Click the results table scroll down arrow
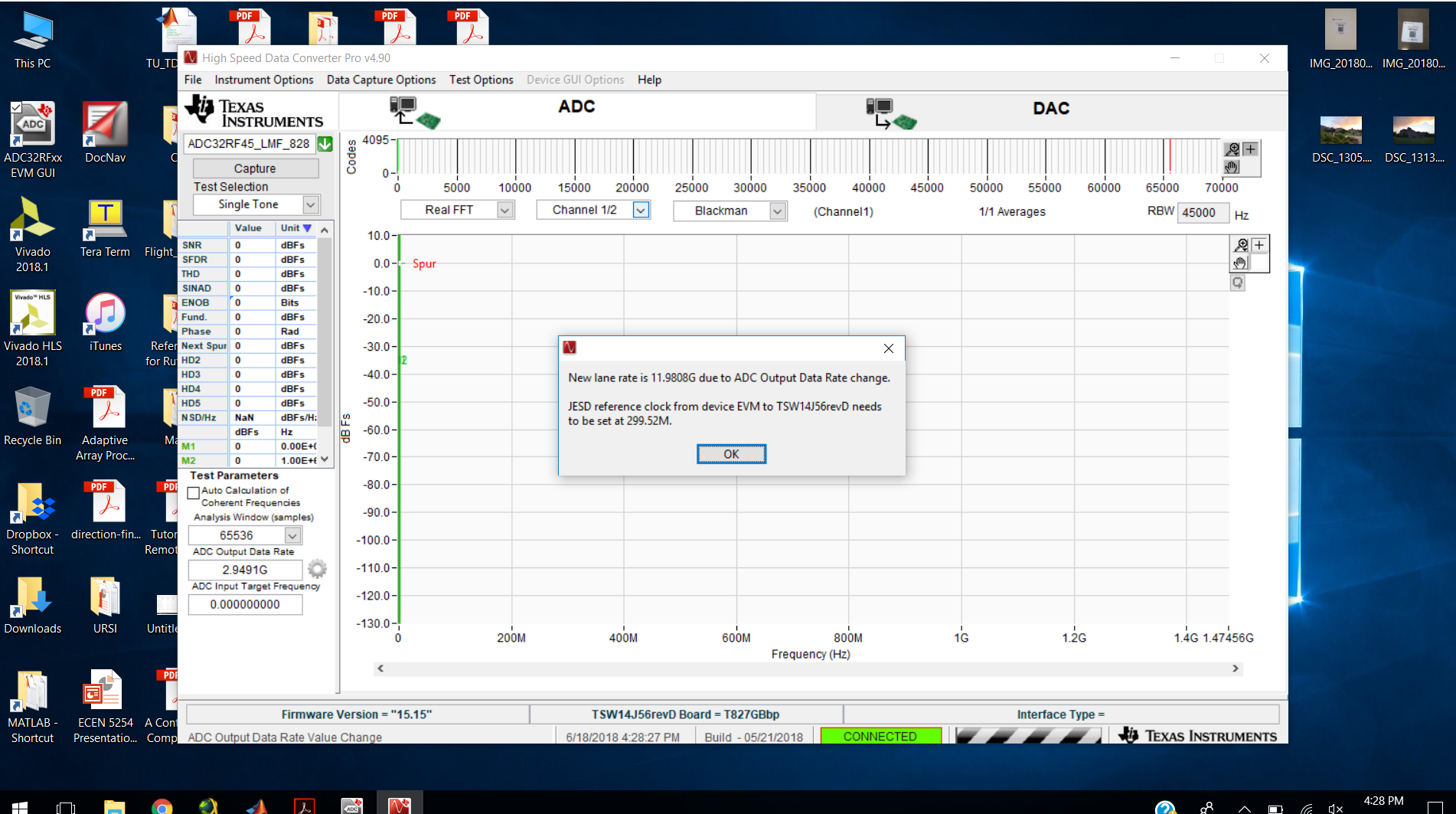The height and width of the screenshot is (814, 1456). 325,459
